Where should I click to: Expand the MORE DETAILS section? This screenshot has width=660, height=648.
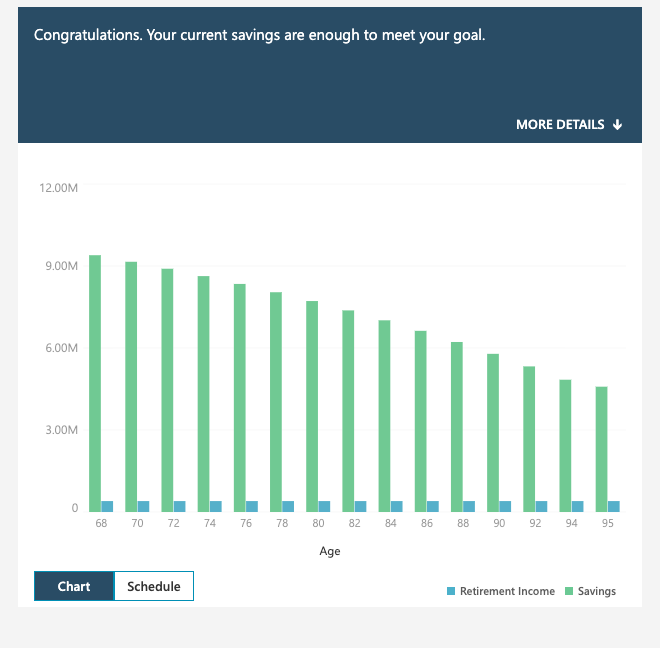(x=560, y=125)
